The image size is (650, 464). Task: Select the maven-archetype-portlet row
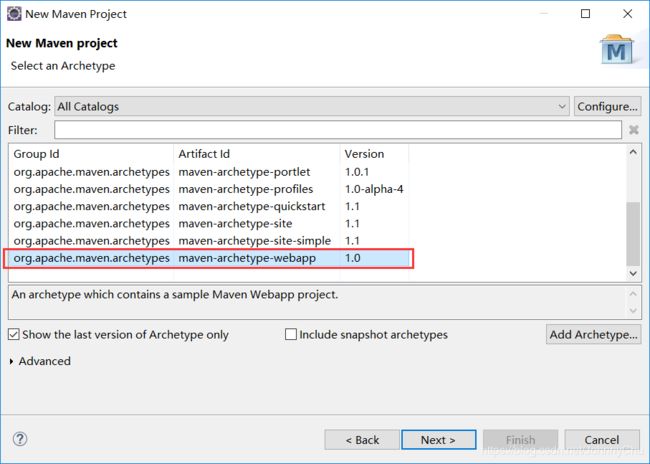[209, 172]
